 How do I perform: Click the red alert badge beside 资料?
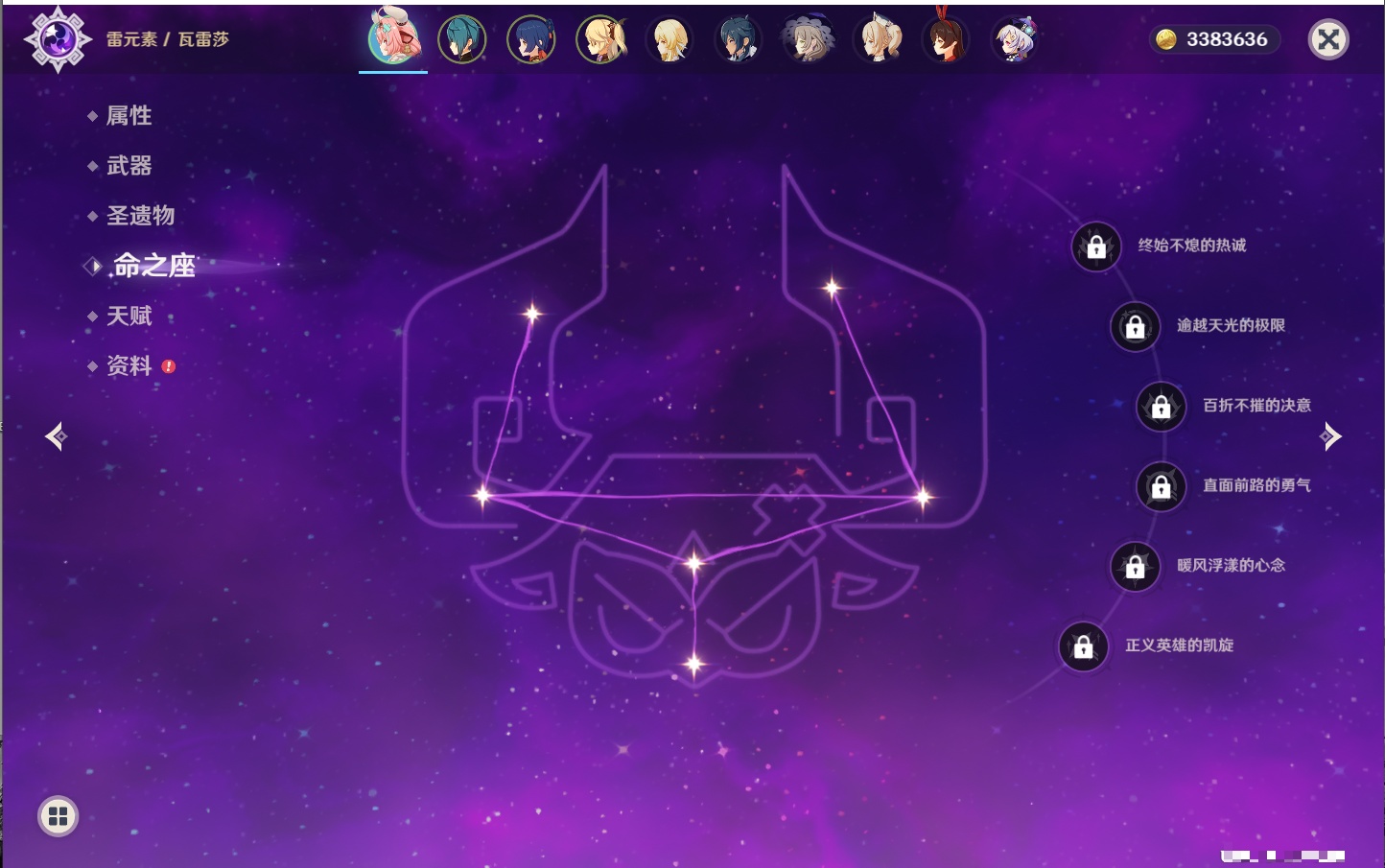pyautogui.click(x=169, y=366)
